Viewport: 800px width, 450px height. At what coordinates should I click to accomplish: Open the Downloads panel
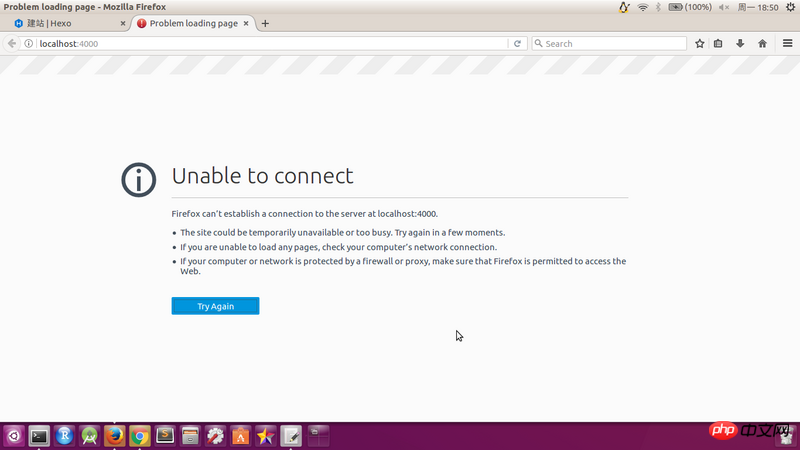pyautogui.click(x=740, y=43)
